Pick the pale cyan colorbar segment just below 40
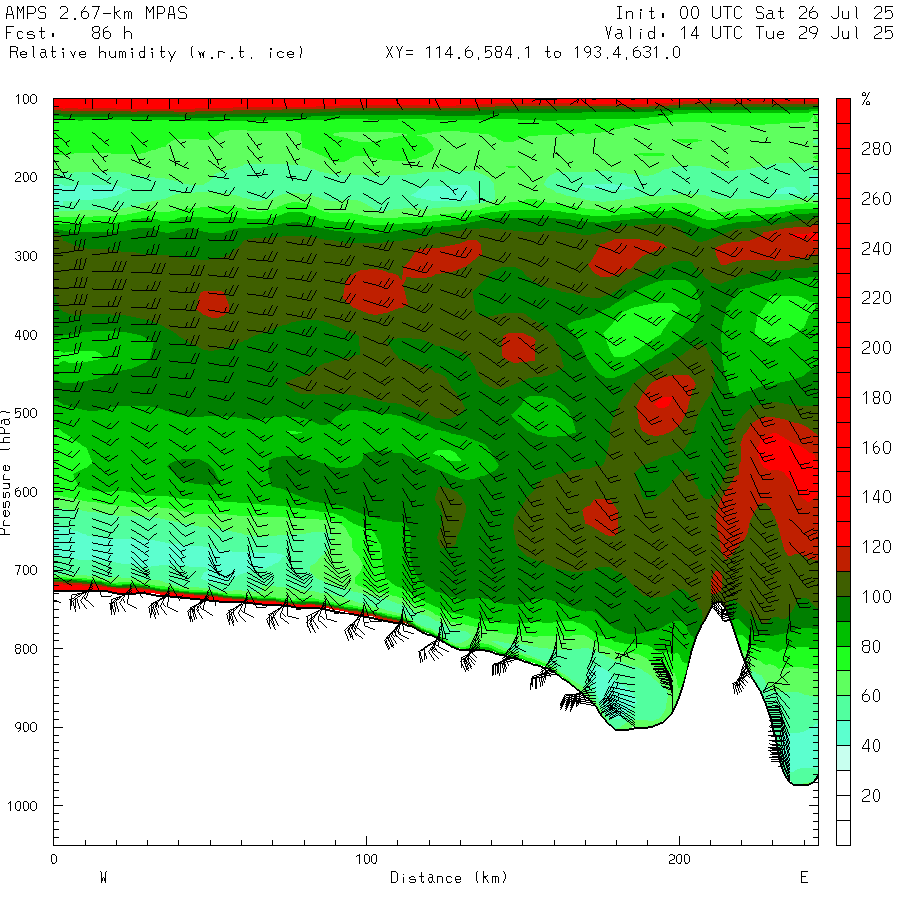 [843, 758]
